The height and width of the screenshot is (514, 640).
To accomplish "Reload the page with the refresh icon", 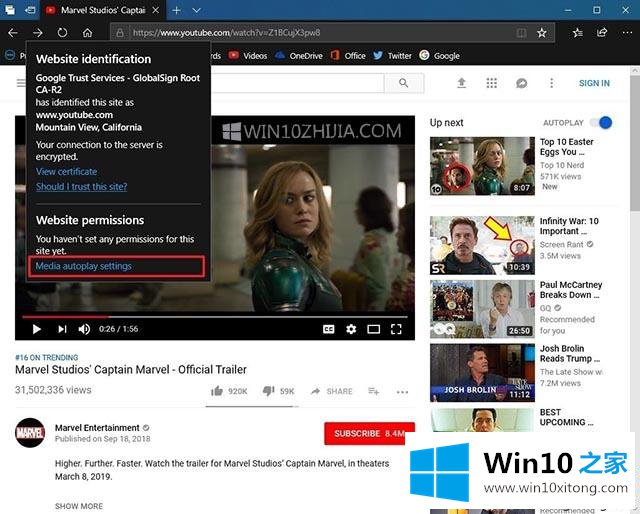I will point(62,33).
